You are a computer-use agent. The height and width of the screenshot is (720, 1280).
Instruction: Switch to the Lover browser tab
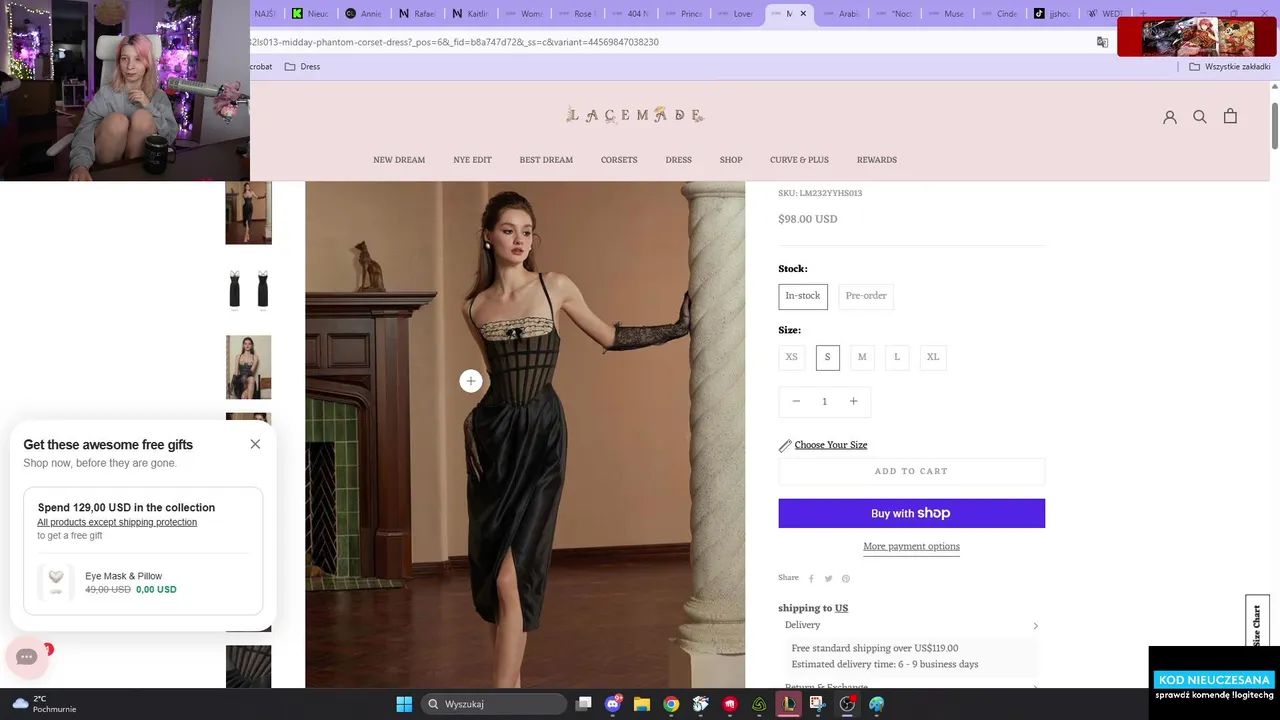click(736, 14)
